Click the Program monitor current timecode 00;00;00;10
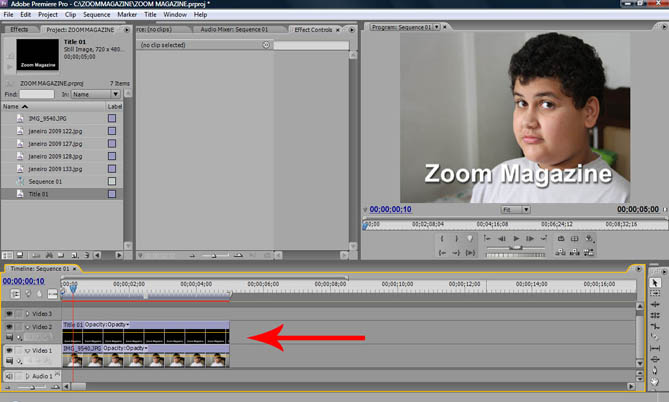The width and height of the screenshot is (669, 402). coord(391,210)
